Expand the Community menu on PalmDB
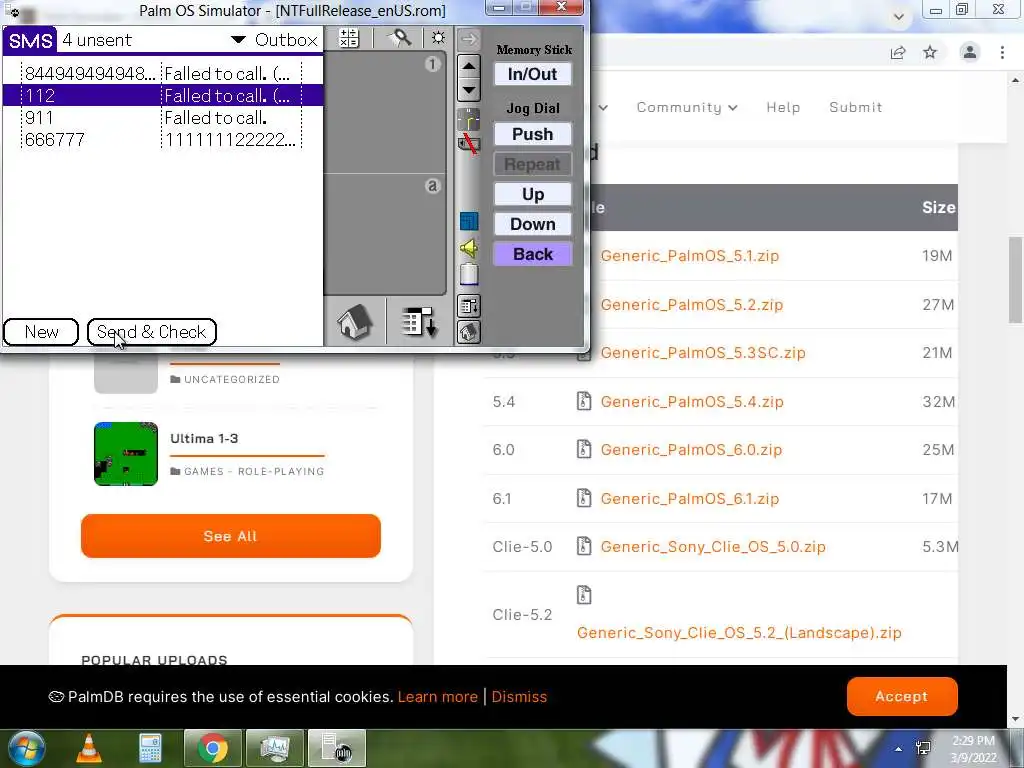Screen dimensions: 1024x768 687,107
